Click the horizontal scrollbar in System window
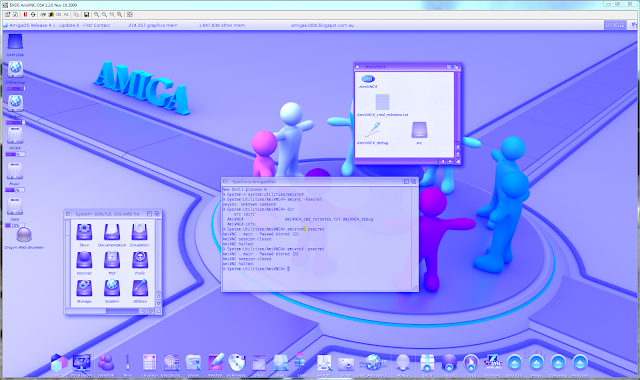 coord(102,311)
